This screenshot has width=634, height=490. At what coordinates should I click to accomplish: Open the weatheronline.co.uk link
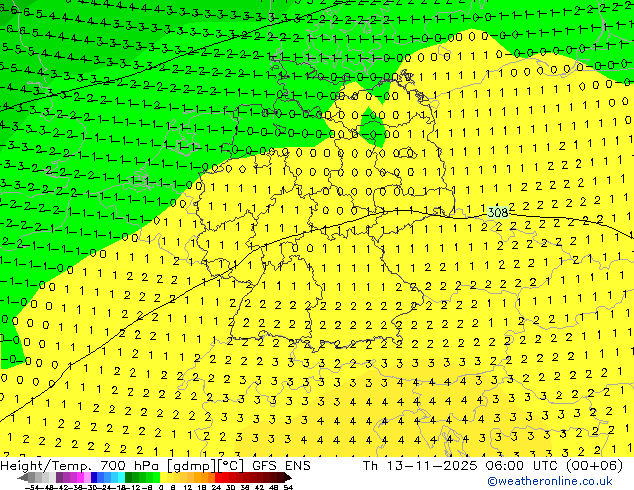coord(550,481)
